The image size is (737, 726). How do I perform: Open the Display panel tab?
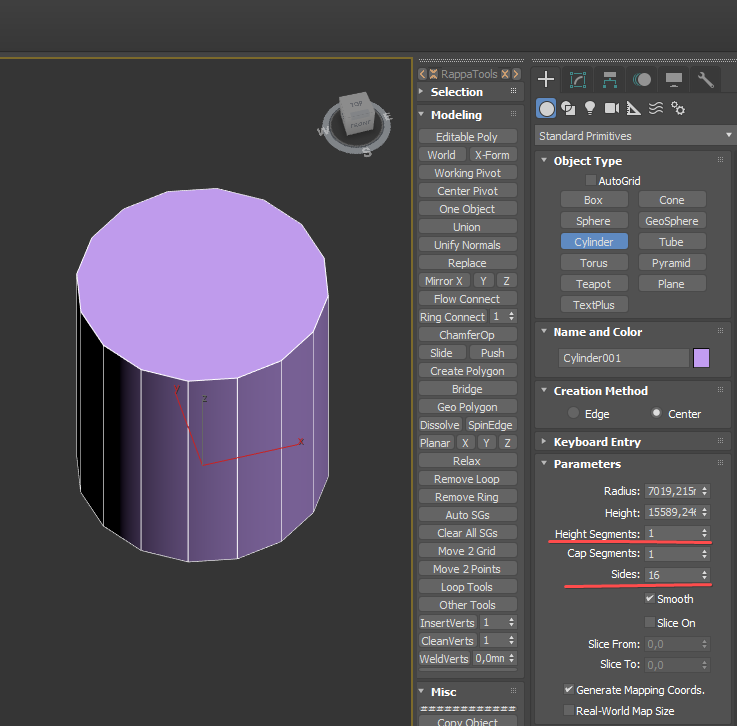(x=674, y=80)
